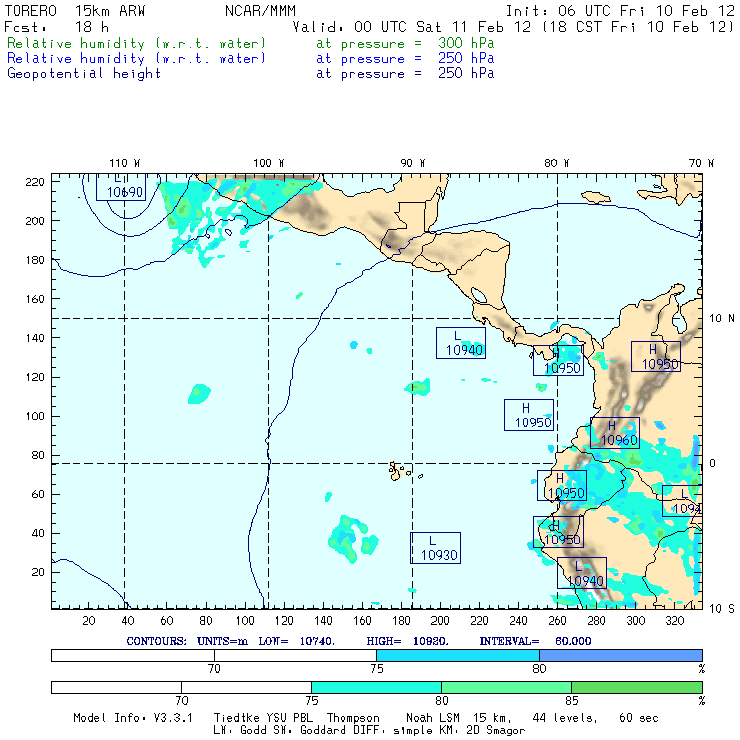Click the 'H 10960' high label box
Image resolution: width=740 pixels, height=740 pixels.
(x=615, y=433)
